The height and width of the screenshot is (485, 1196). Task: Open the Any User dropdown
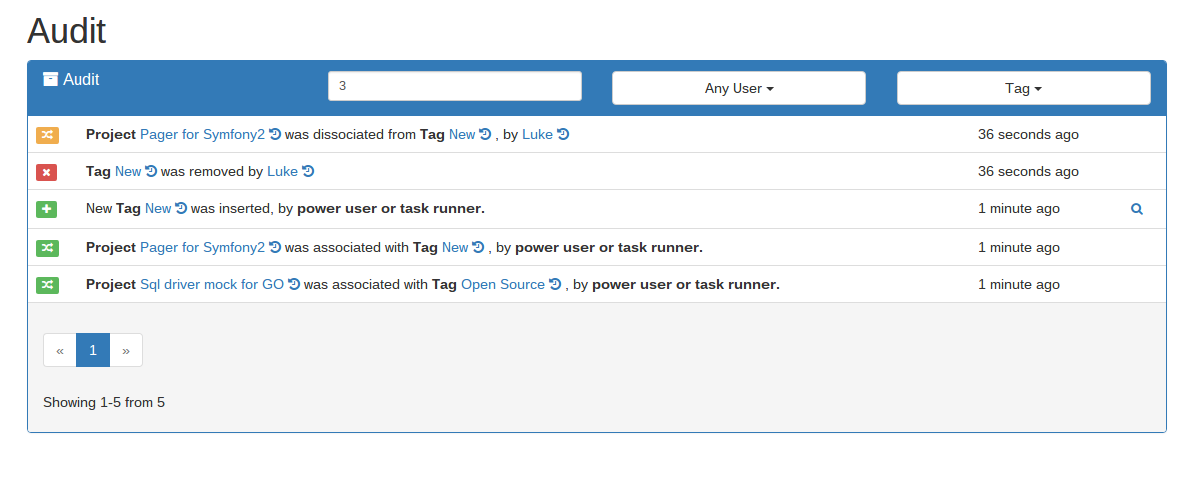click(738, 88)
